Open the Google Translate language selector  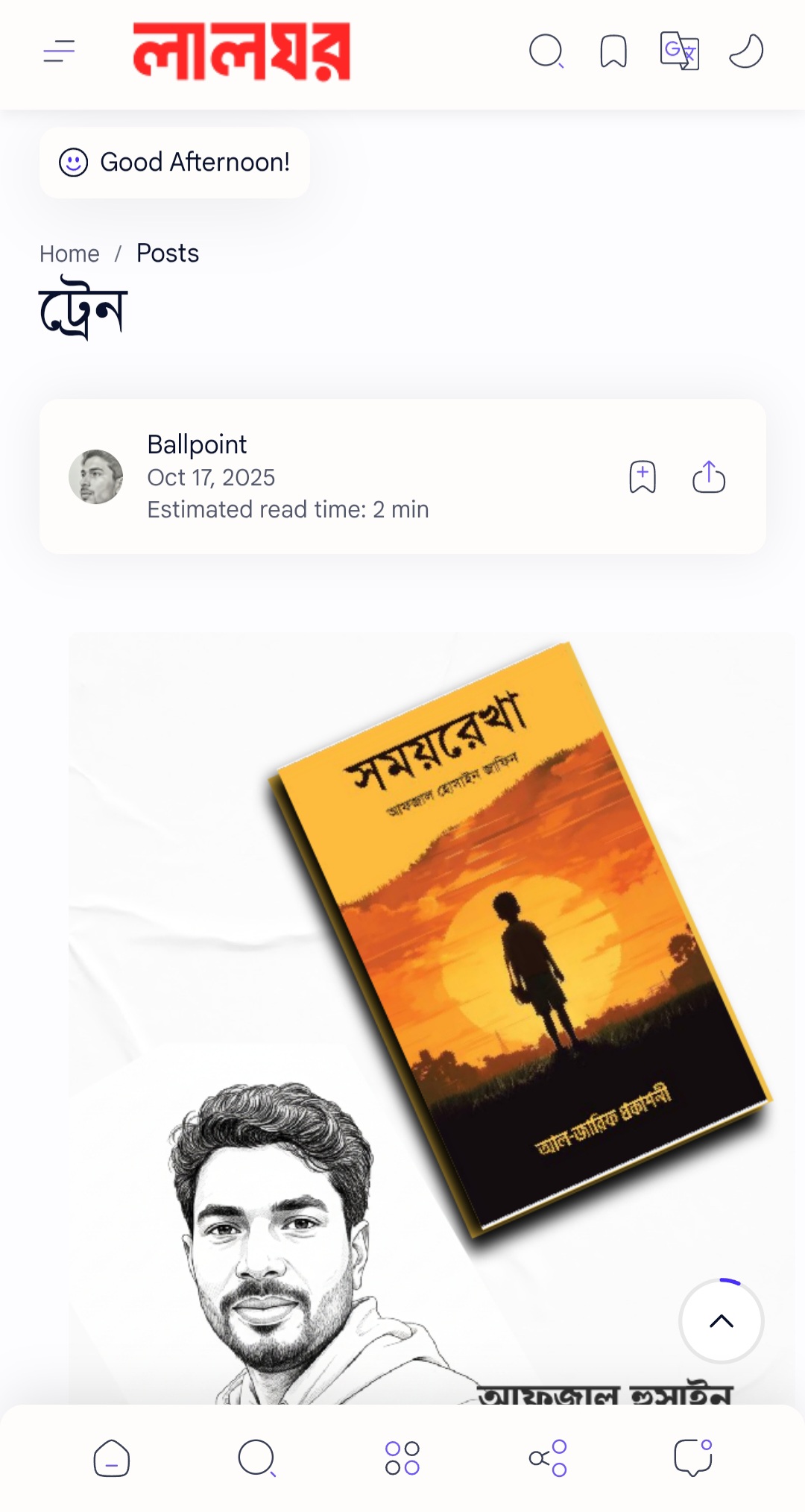point(680,51)
